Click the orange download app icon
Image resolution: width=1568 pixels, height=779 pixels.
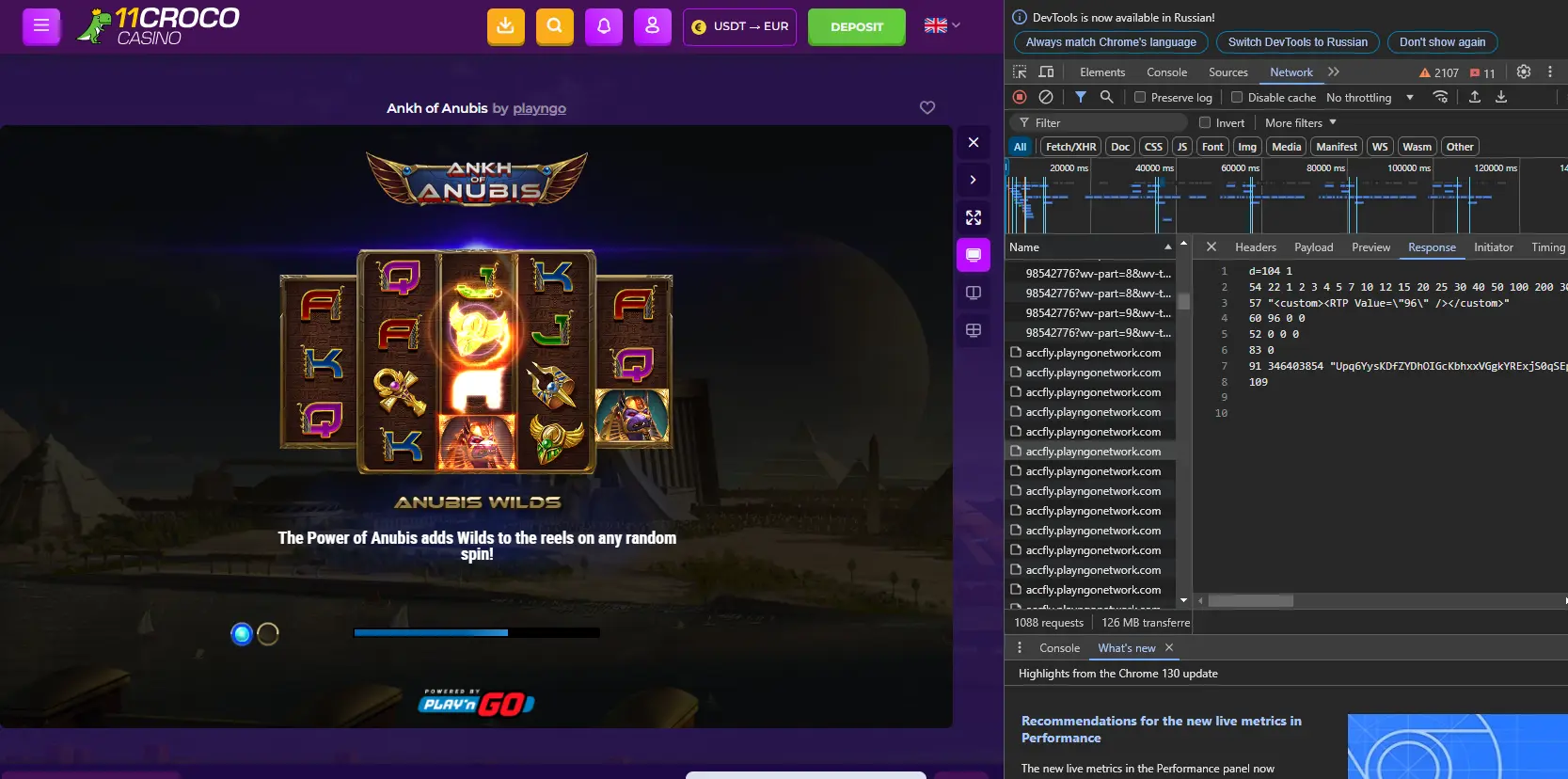tap(506, 26)
